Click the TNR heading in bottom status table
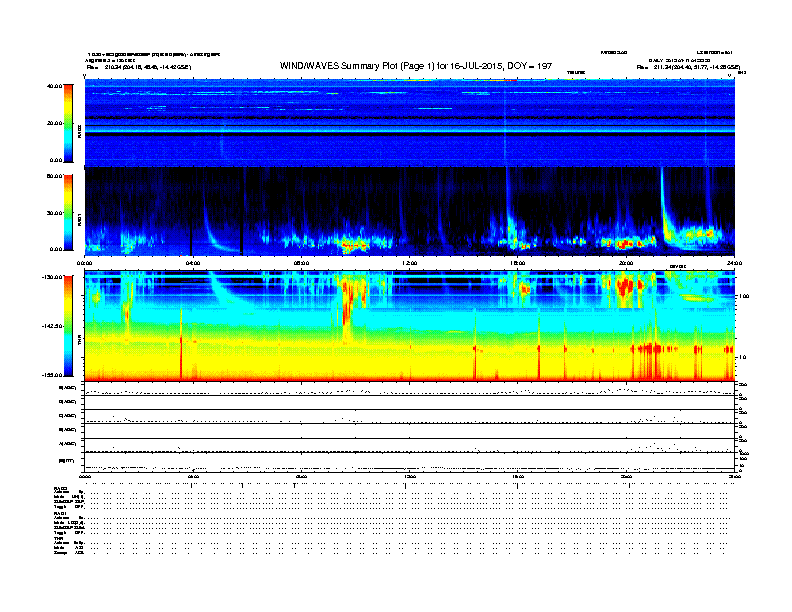Image resolution: width=792 pixels, height=612 pixels. pyautogui.click(x=58, y=538)
